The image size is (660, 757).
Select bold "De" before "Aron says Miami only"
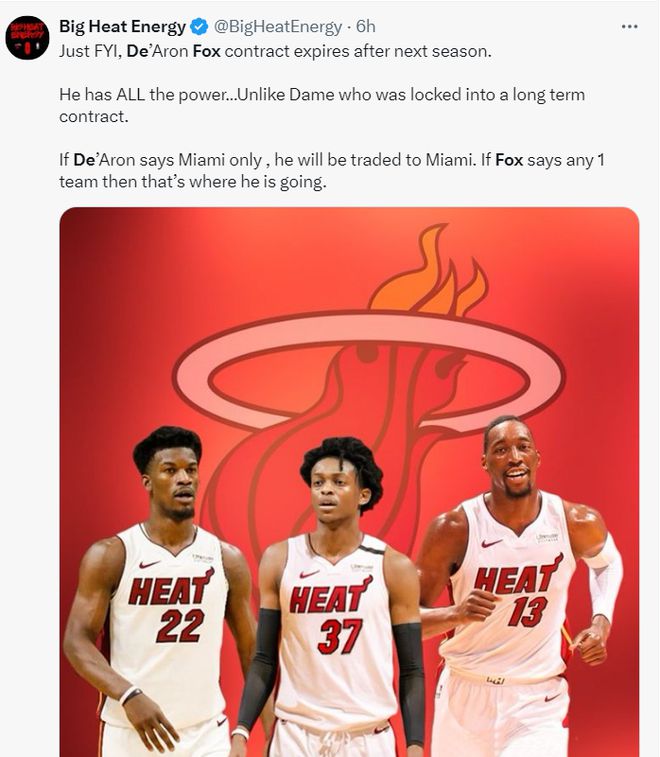84,160
